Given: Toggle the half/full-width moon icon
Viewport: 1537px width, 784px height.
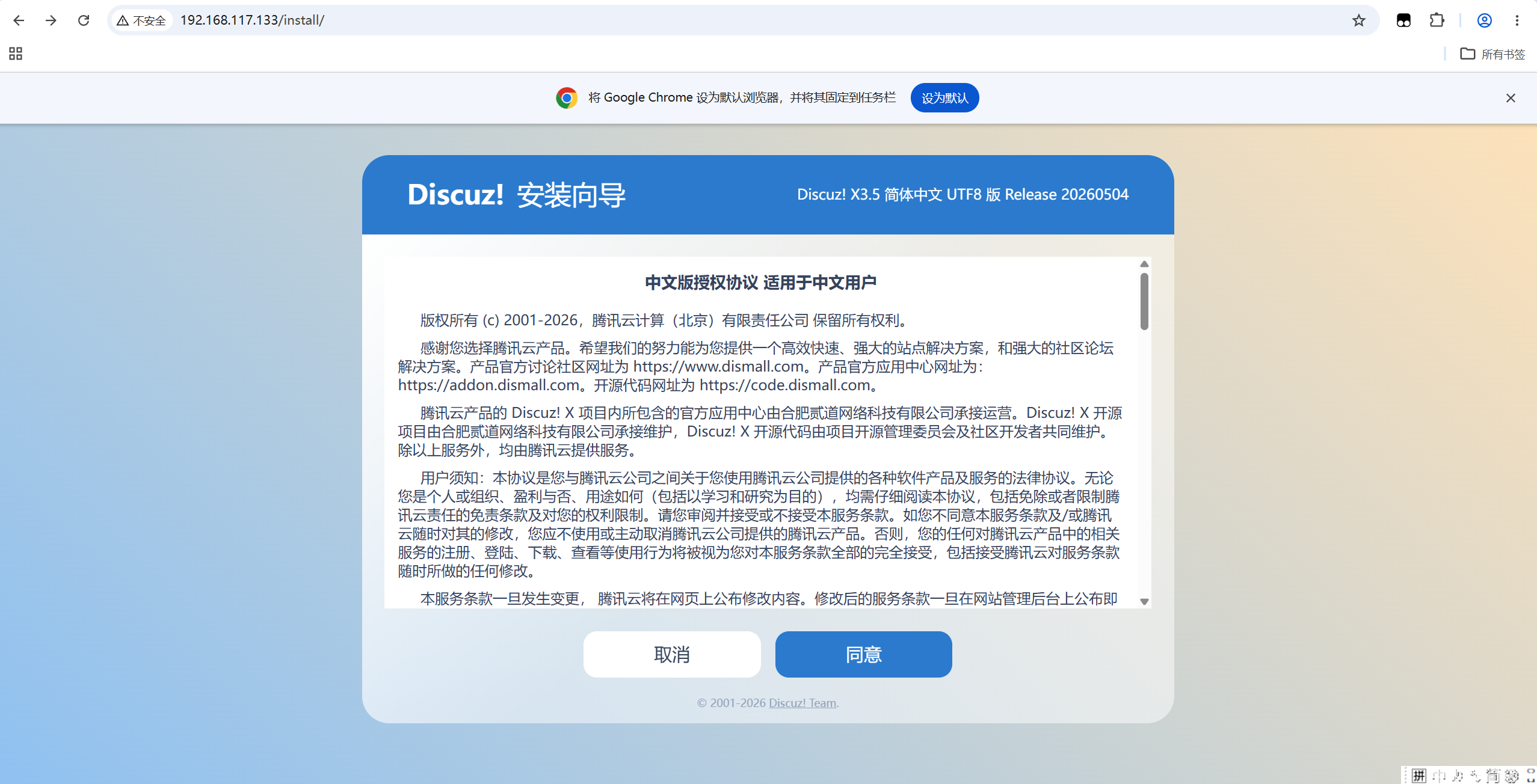Looking at the screenshot, I should point(1457,776).
